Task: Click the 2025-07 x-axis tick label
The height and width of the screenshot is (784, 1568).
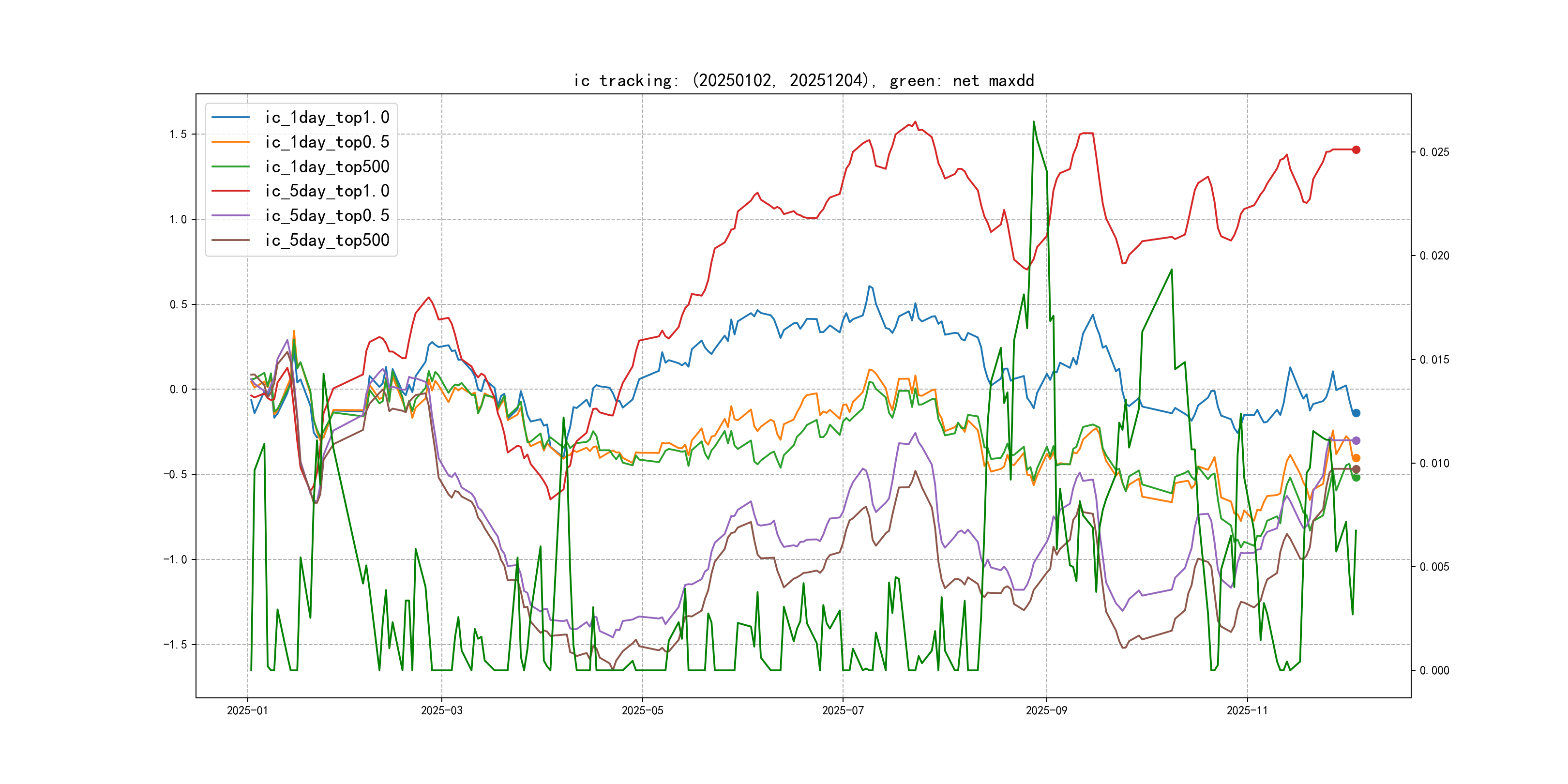Action: pos(843,710)
